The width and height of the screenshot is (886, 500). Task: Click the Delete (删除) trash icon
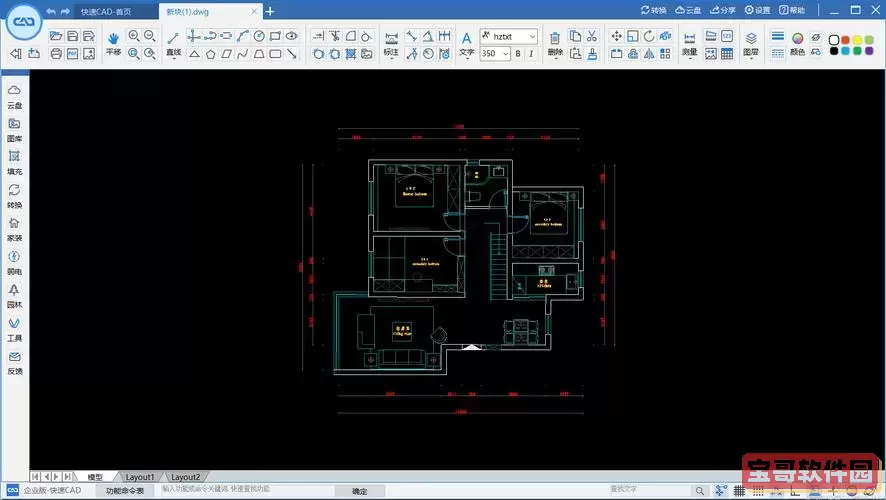[555, 39]
